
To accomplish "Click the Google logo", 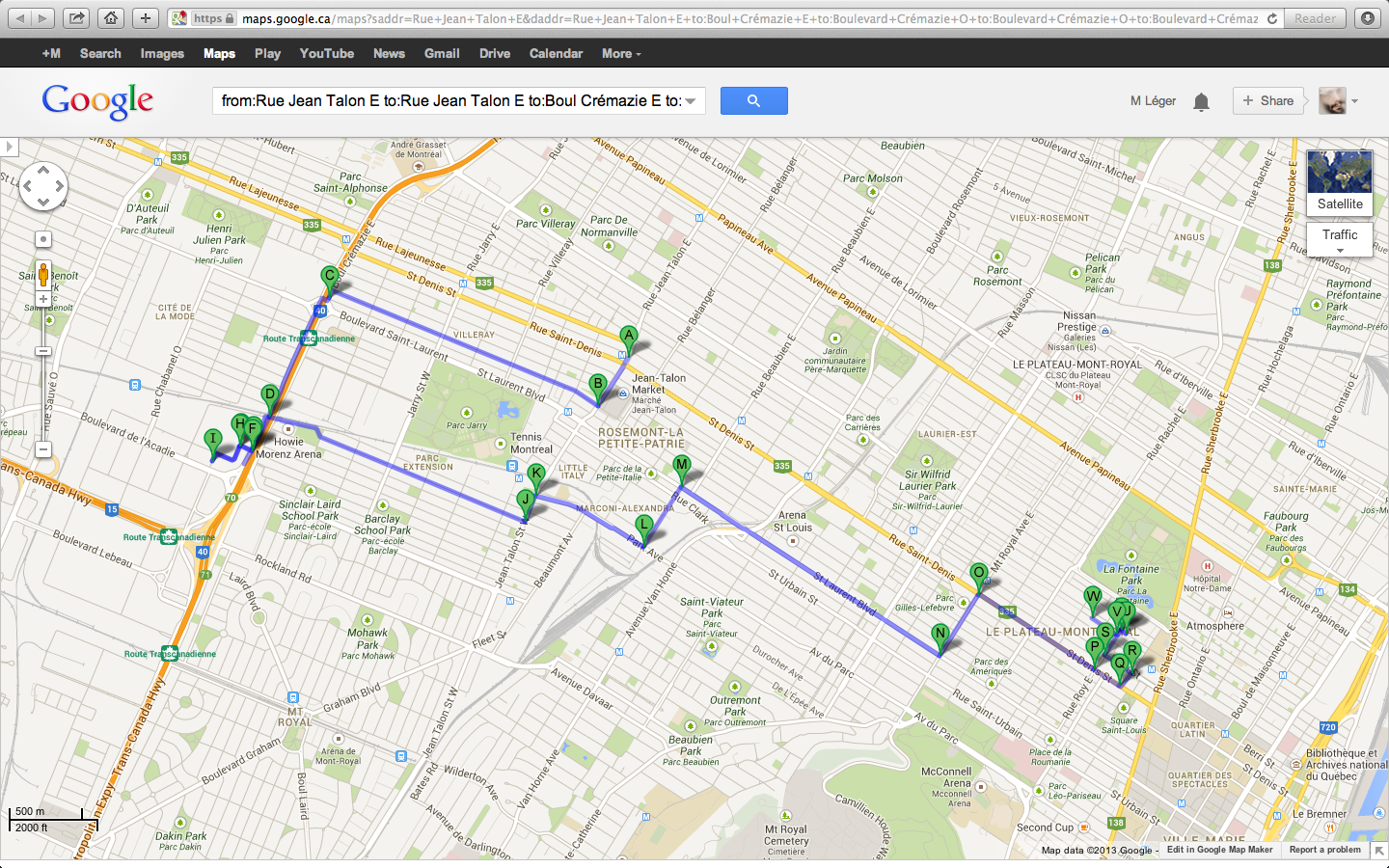I will (97, 100).
